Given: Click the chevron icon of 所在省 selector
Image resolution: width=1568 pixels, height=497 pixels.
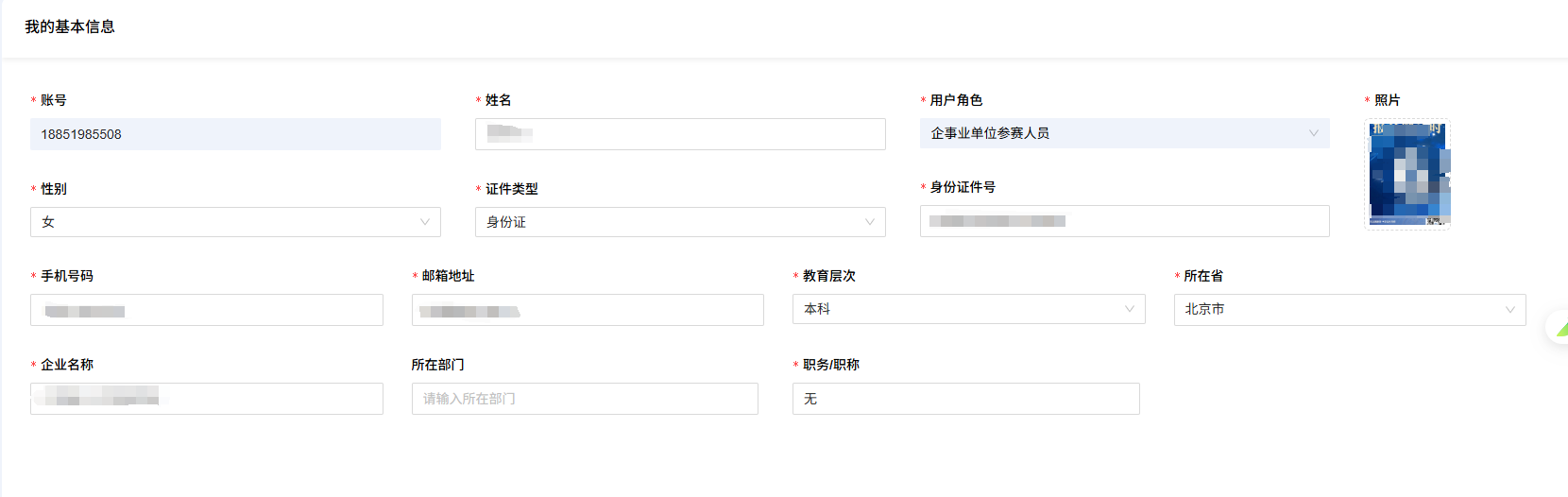Looking at the screenshot, I should [1509, 309].
